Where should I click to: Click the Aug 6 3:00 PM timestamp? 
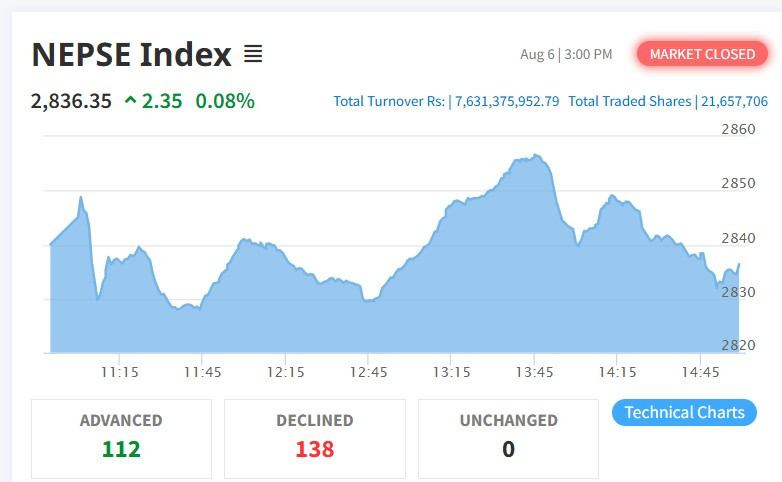pyautogui.click(x=566, y=54)
